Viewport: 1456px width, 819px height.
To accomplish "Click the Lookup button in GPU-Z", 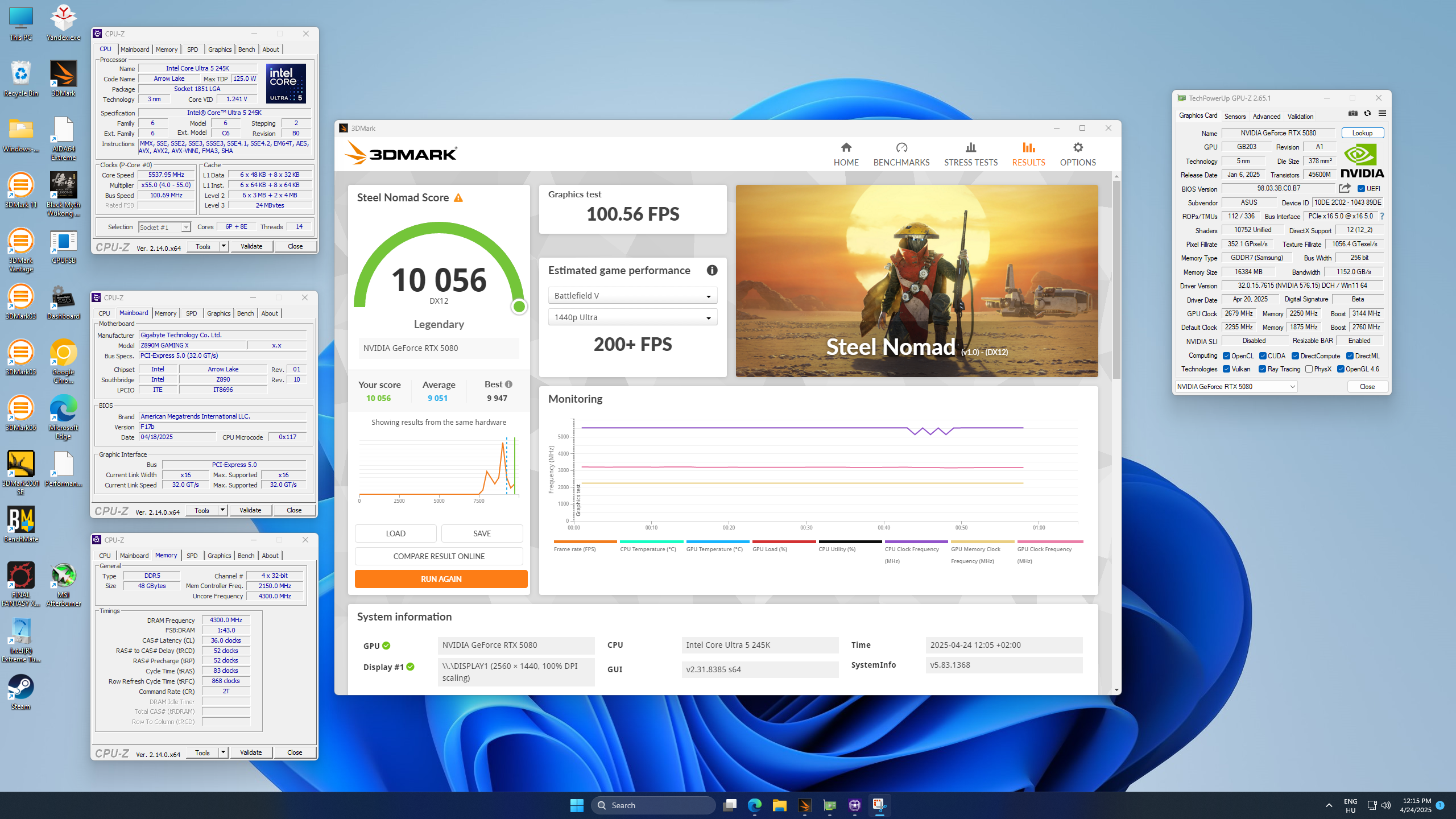I will pos(1362,133).
